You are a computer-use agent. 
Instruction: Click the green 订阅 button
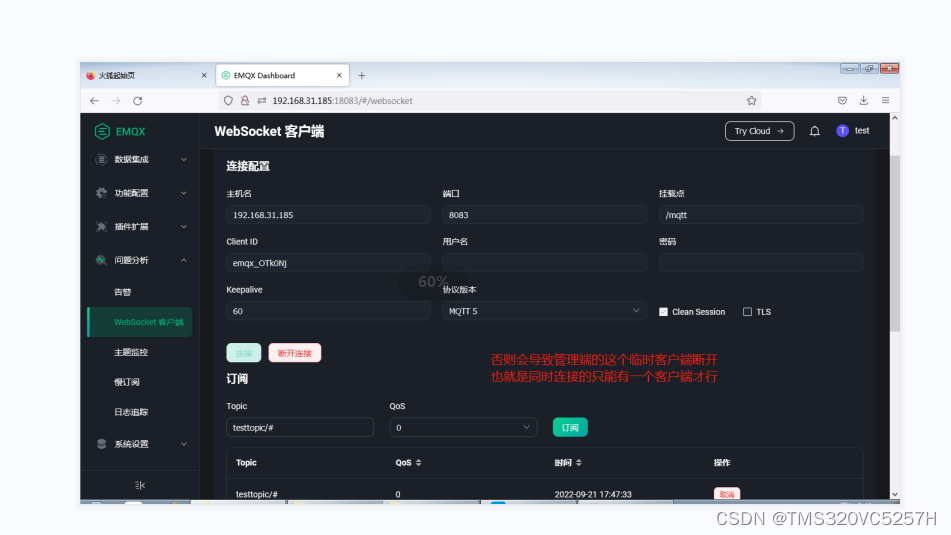point(570,428)
